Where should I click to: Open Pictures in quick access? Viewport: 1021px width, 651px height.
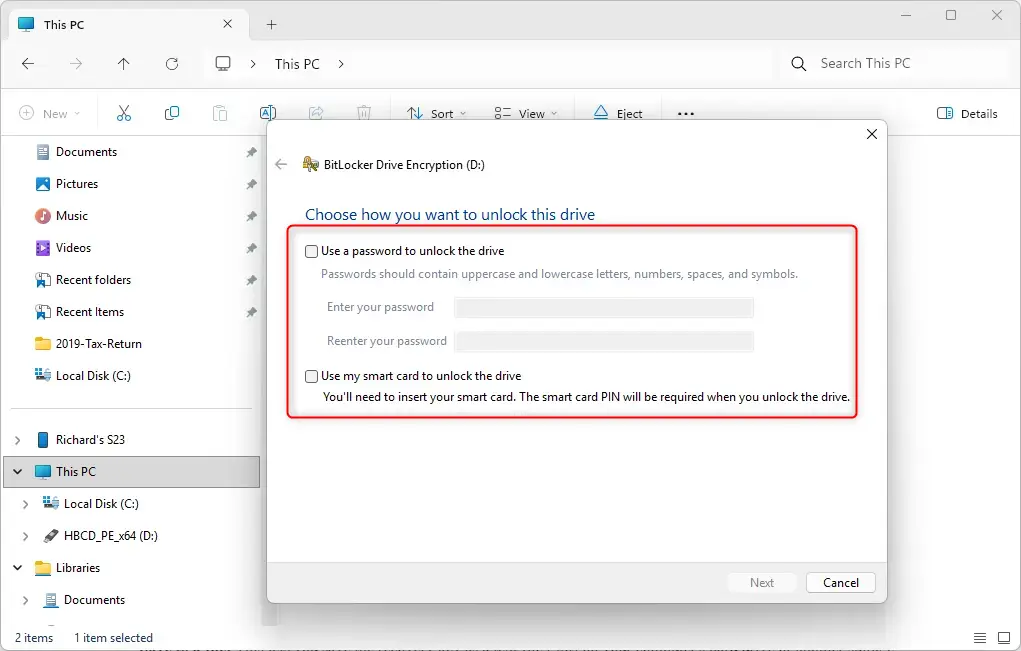[76, 184]
